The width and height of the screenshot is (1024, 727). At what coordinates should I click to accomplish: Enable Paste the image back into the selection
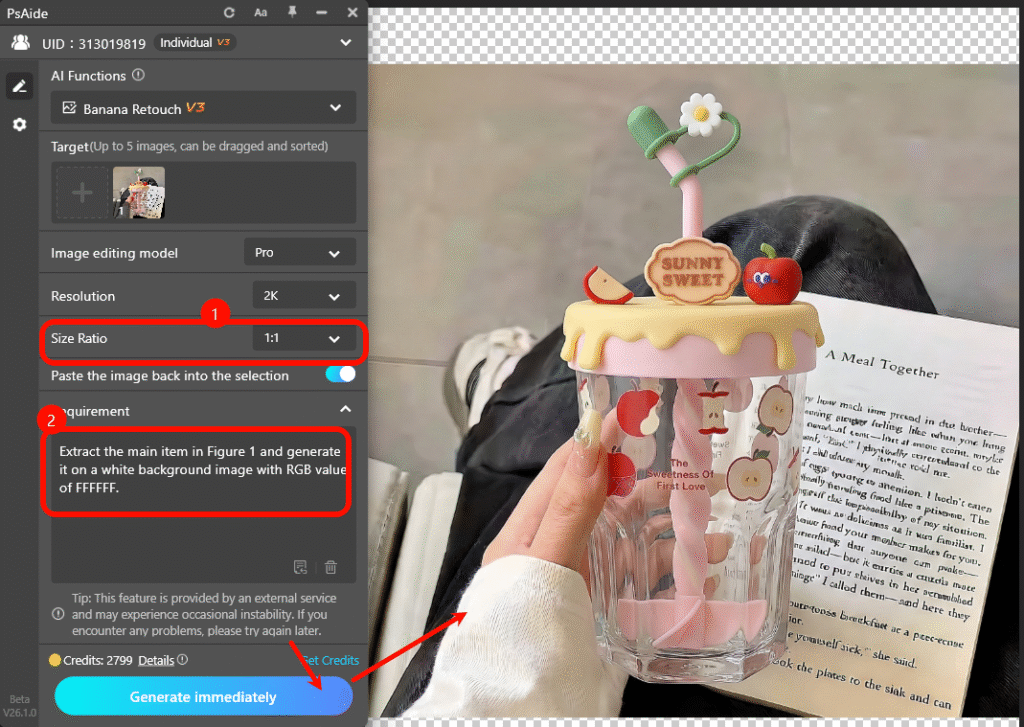tap(337, 376)
